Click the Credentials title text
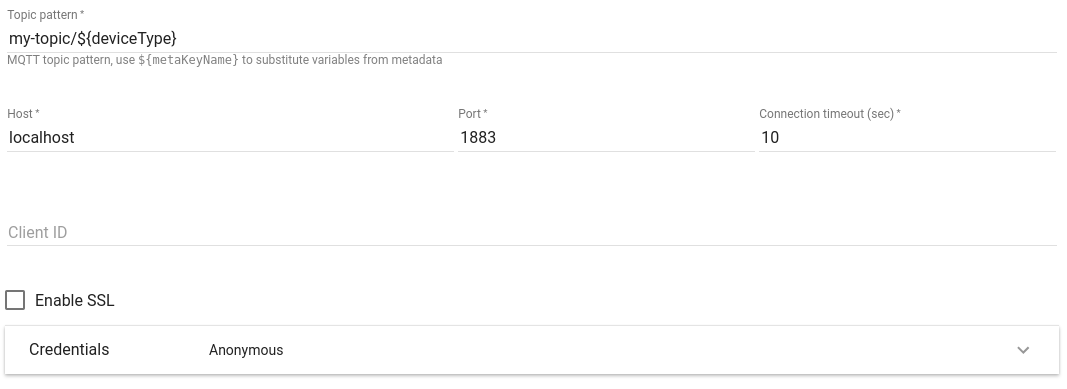The height and width of the screenshot is (389, 1067). (x=69, y=350)
